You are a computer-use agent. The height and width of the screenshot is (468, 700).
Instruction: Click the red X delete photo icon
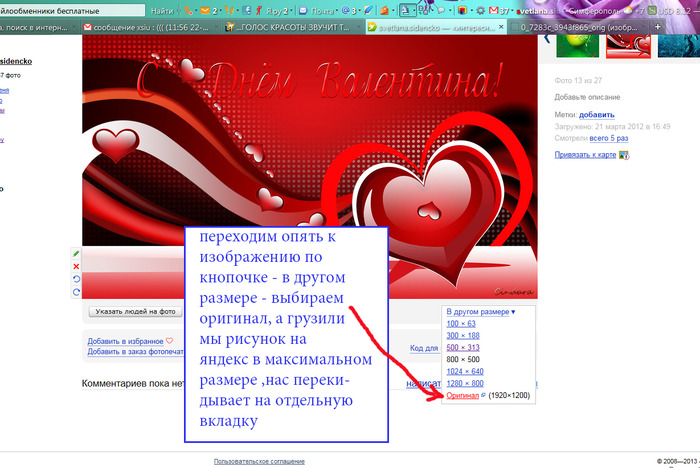tap(76, 267)
